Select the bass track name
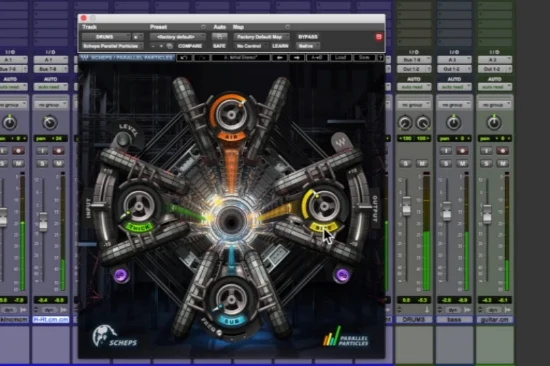 pos(454,320)
